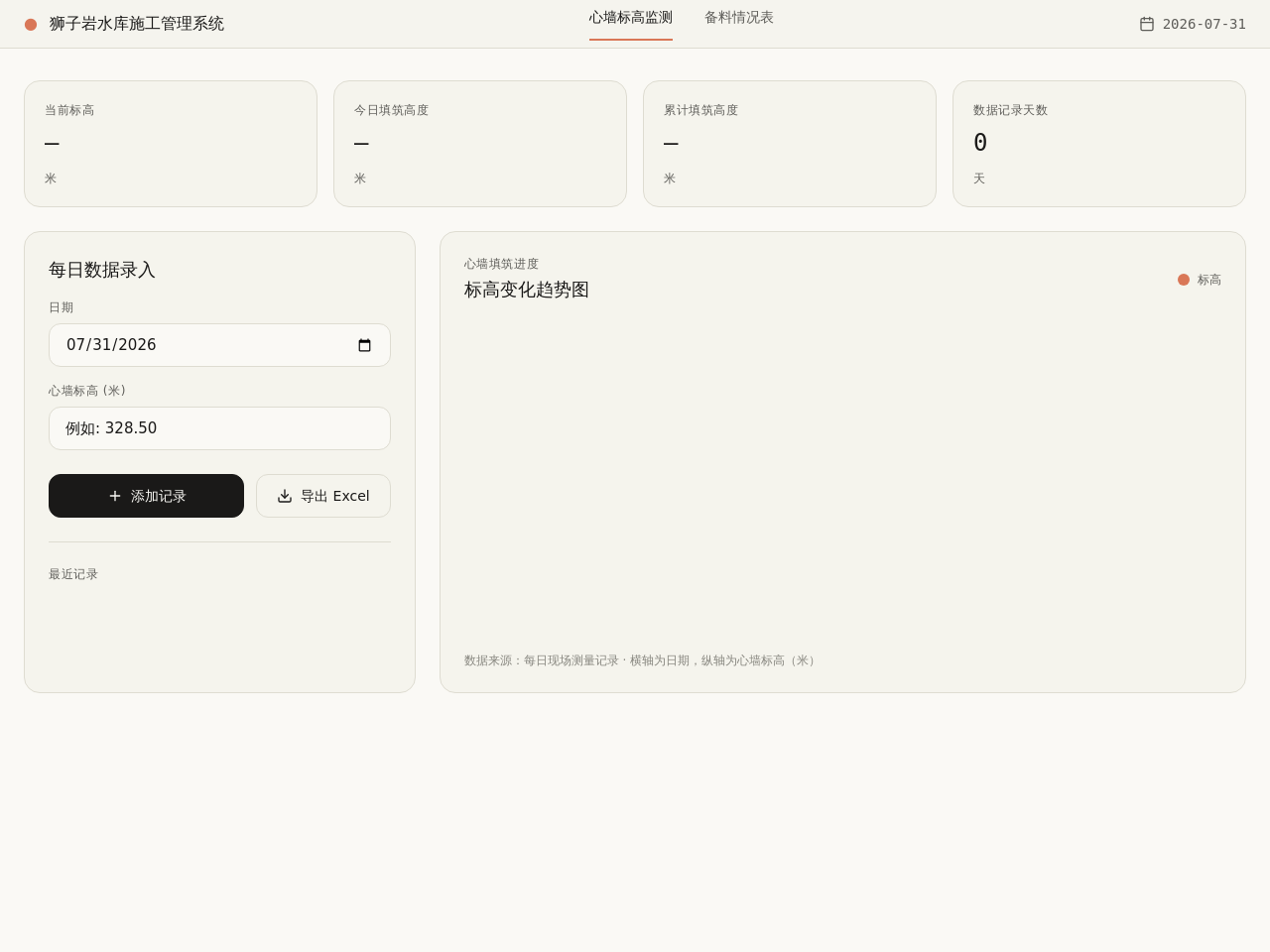Click the header date text 2026-07-31
1270x952 pixels.
tap(1205, 24)
